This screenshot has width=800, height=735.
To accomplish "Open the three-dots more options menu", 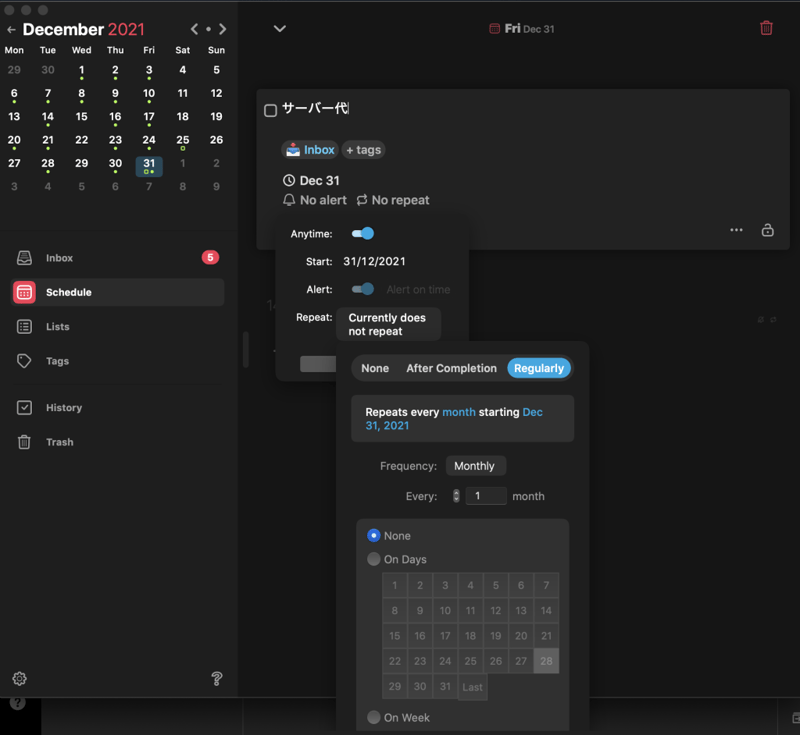I will coord(736,230).
